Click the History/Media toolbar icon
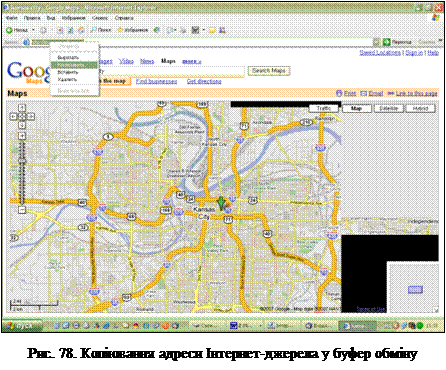446x370 pixels. pyautogui.click(x=157, y=30)
